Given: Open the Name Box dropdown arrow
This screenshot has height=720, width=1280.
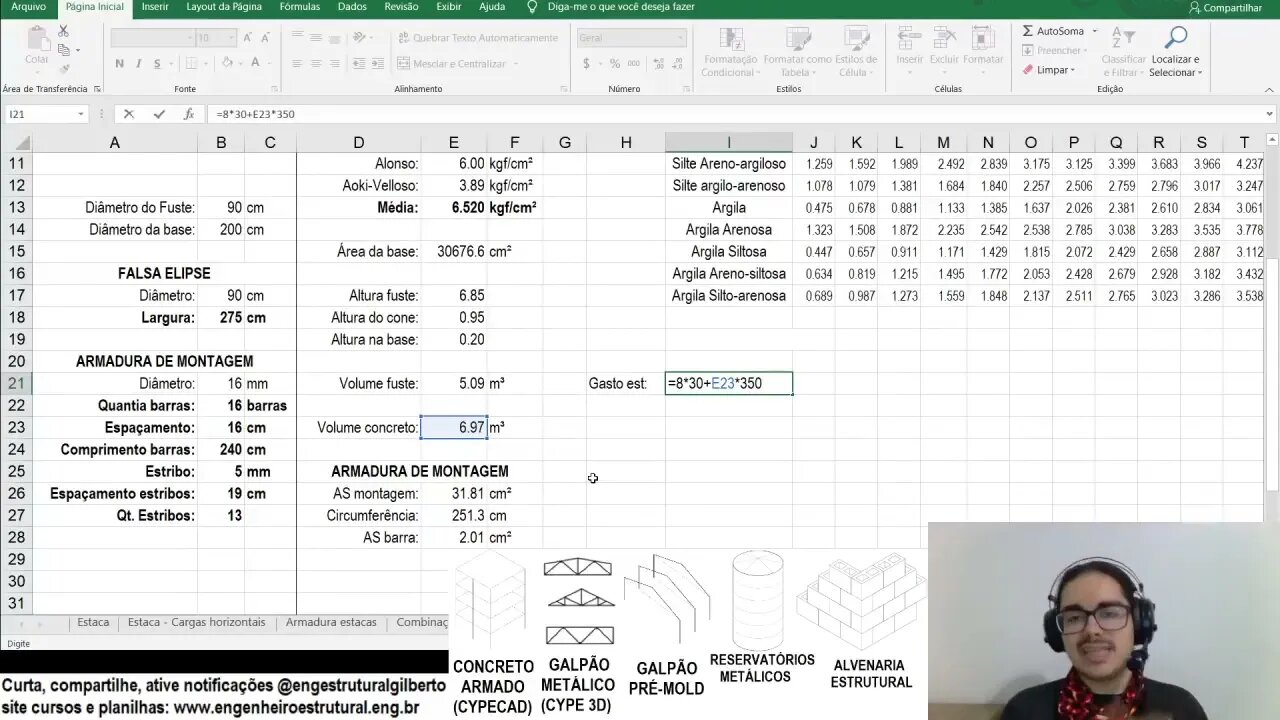Looking at the screenshot, I should point(81,114).
